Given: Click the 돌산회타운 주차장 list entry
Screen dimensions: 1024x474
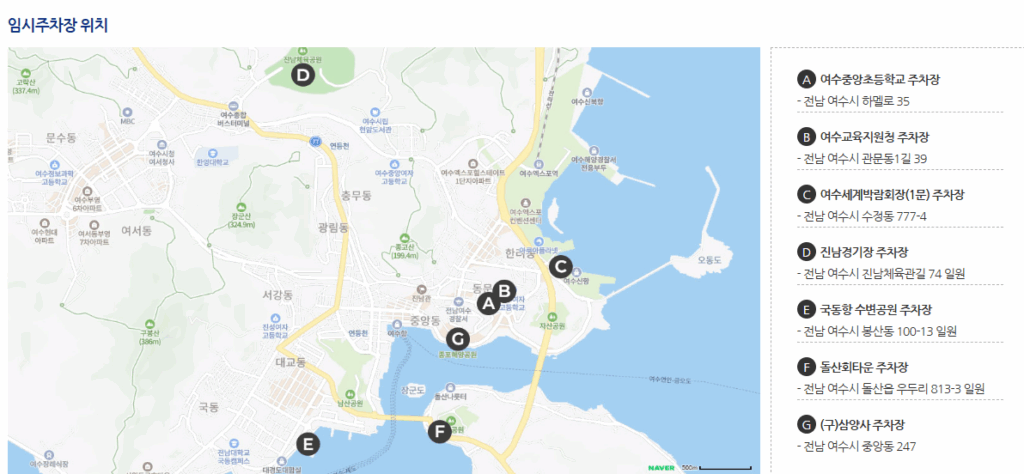Looking at the screenshot, I should [x=866, y=367].
